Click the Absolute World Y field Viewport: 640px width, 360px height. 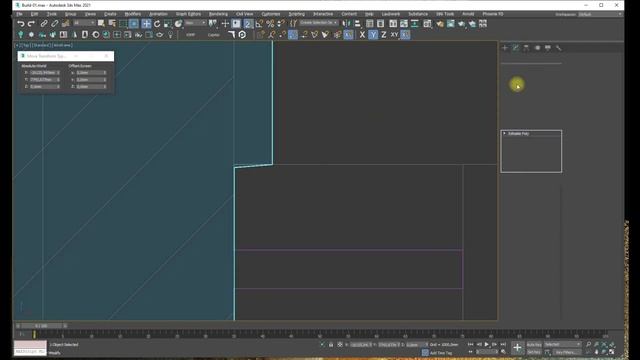[44, 80]
